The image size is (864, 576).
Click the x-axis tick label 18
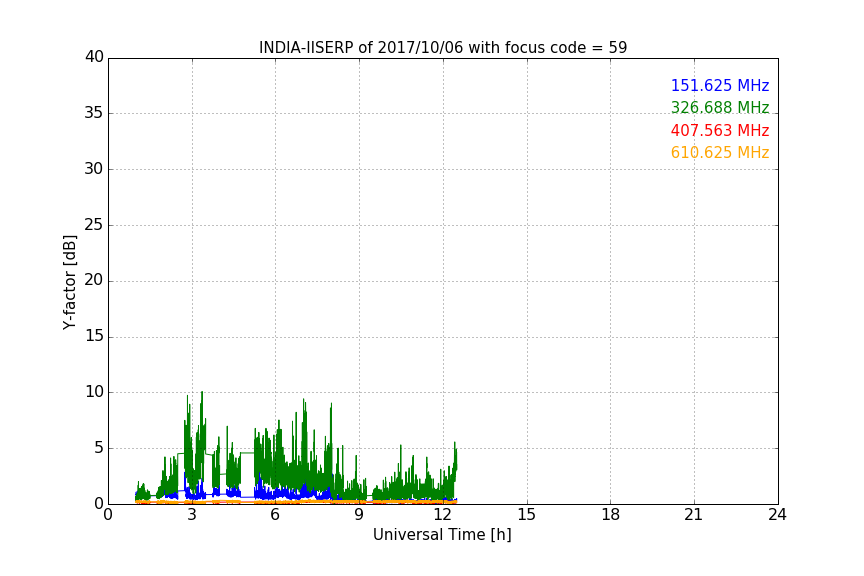(611, 515)
